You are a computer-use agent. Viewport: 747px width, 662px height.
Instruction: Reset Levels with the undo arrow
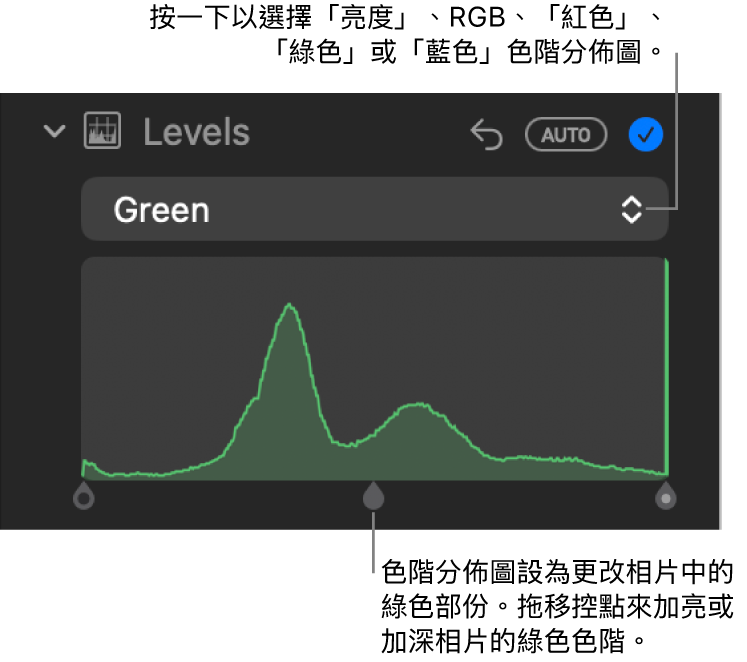point(486,135)
